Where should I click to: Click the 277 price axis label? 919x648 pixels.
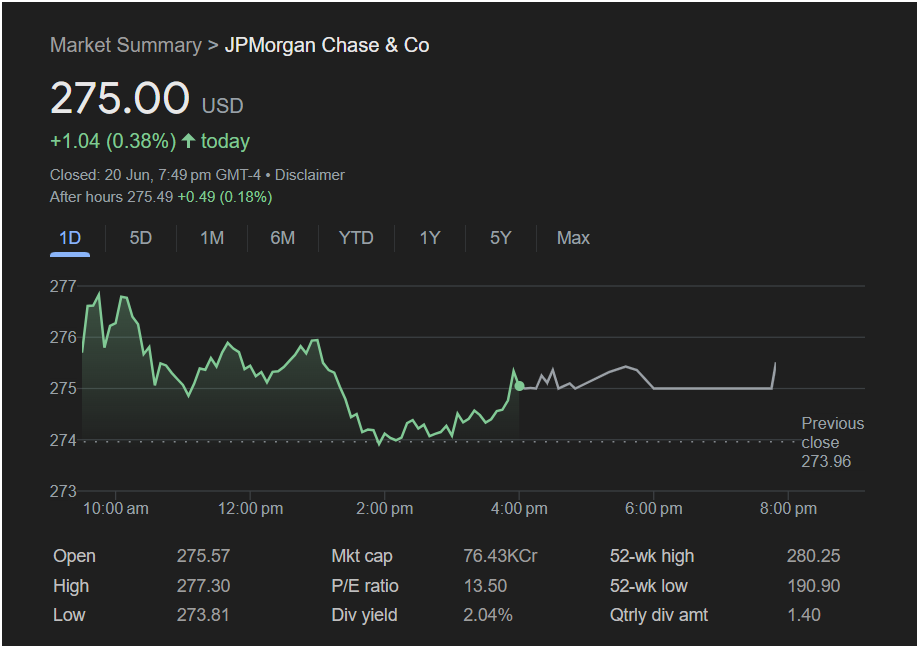point(63,287)
